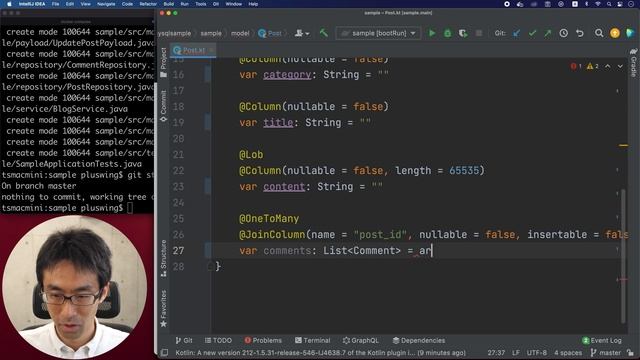Change 4 spaces indent setting

(x=568, y=353)
